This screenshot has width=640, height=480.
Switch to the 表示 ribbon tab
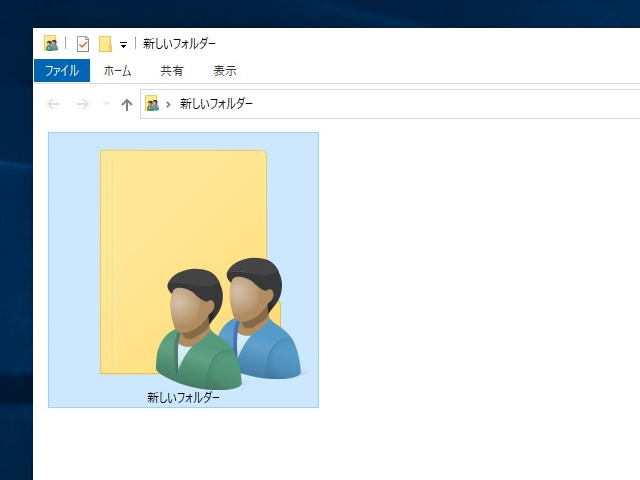pos(224,71)
